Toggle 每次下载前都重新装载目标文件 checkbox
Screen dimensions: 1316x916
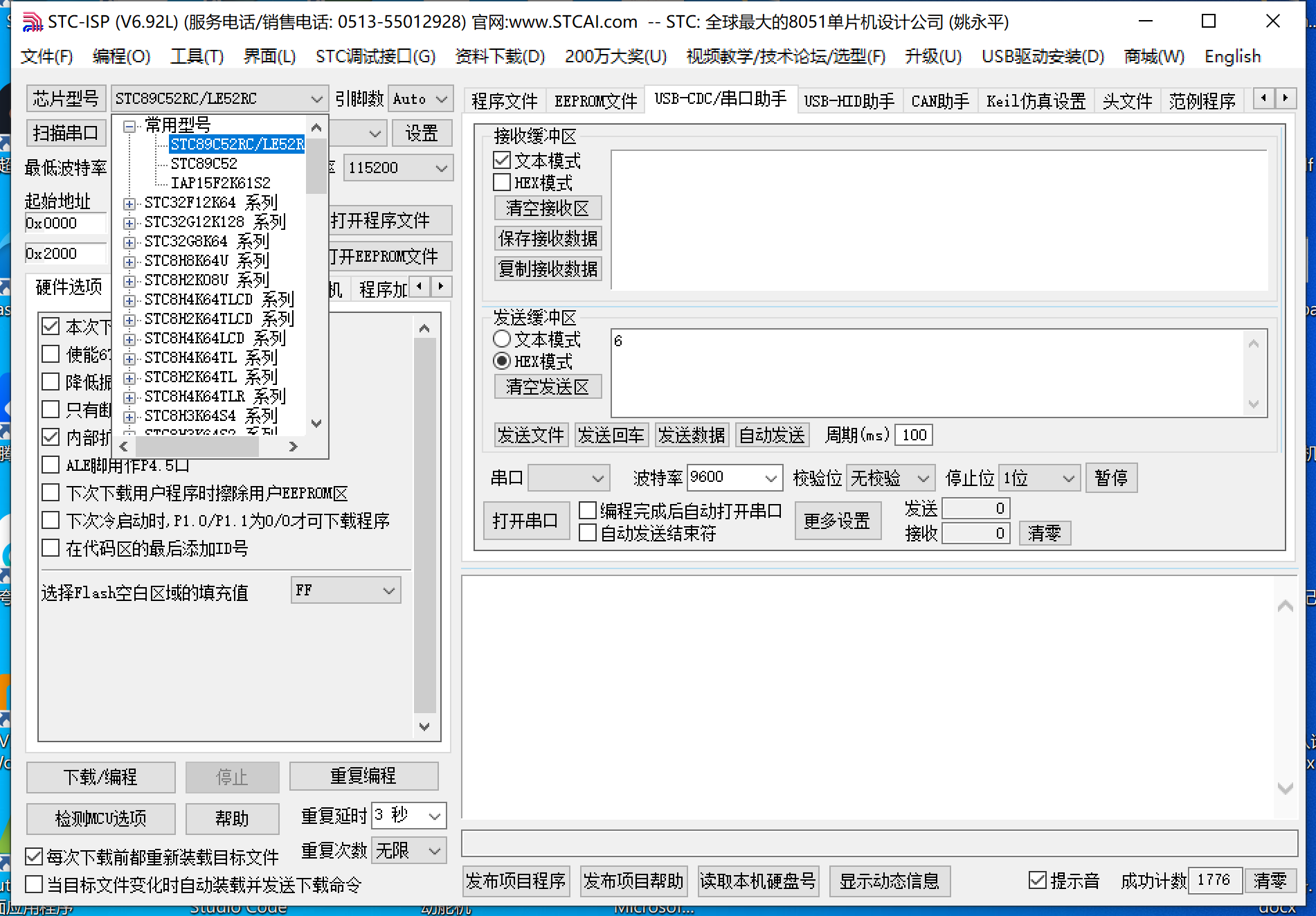click(x=34, y=857)
